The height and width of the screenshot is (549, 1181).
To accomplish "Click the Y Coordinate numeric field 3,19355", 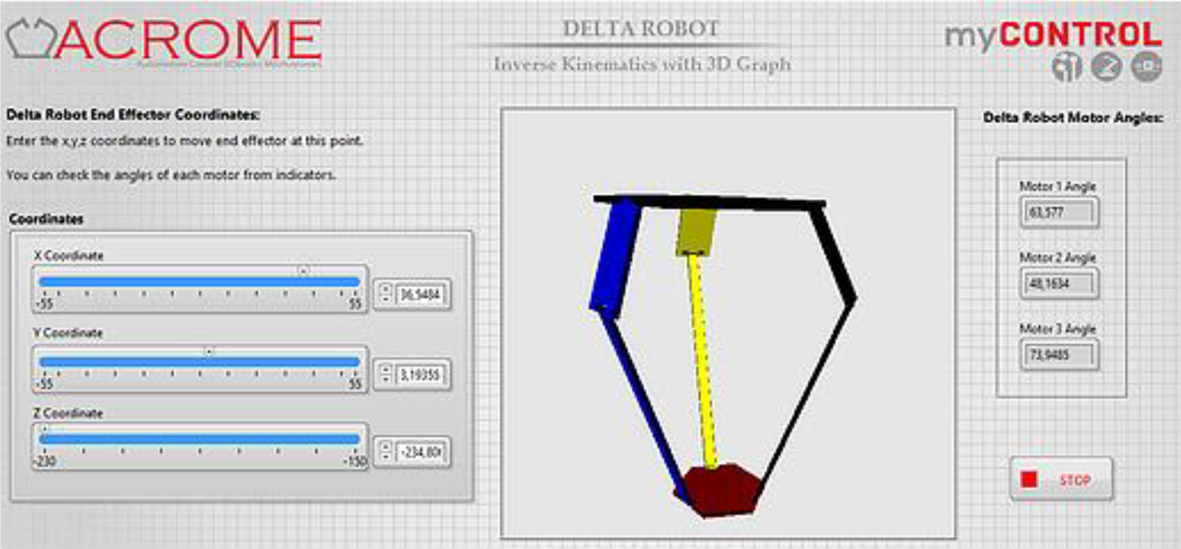I will [x=422, y=374].
